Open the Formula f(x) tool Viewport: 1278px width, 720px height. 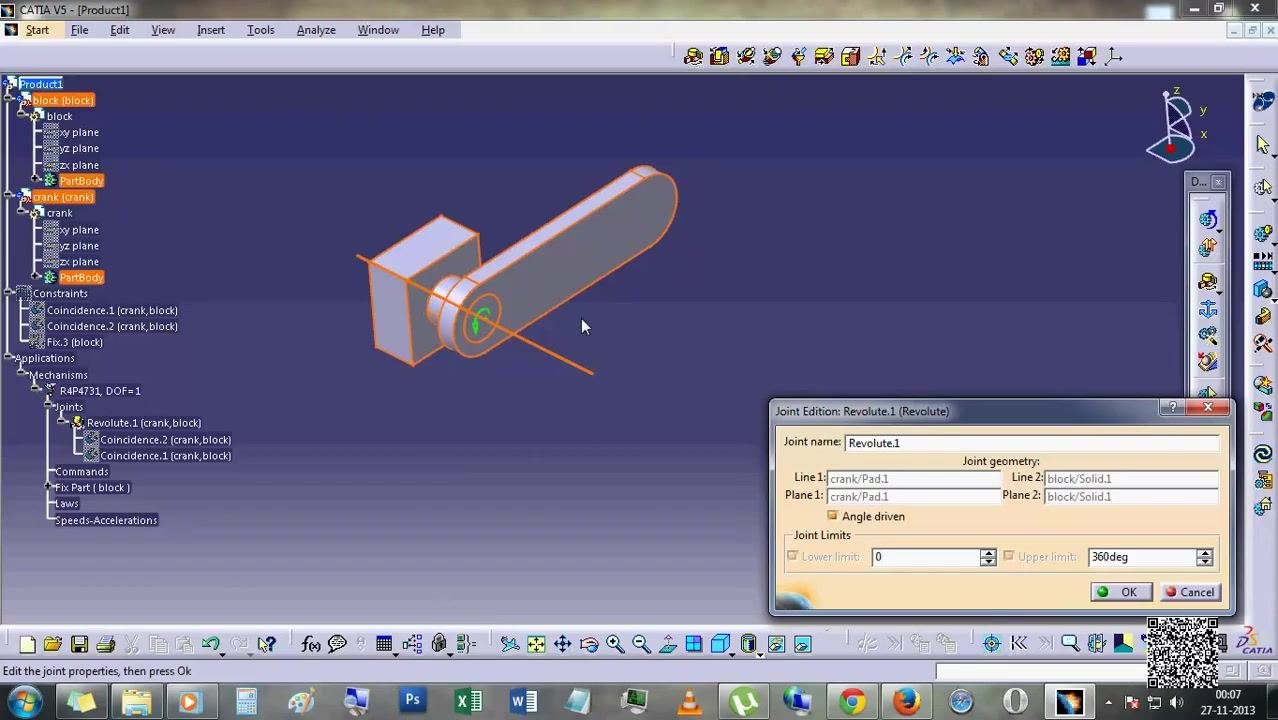coord(311,645)
